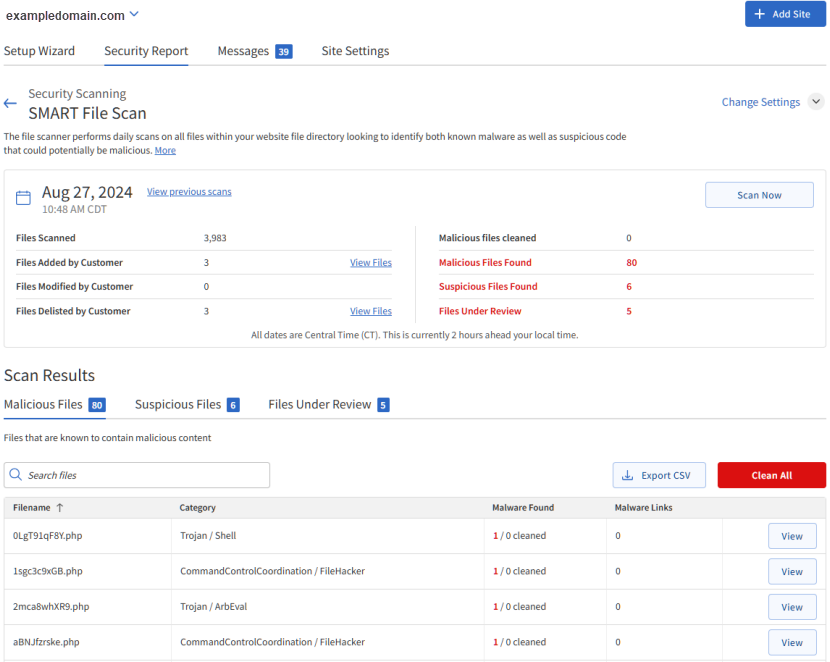Image resolution: width=830 pixels, height=662 pixels.
Task: Open the Site Settings tab
Action: coord(355,51)
